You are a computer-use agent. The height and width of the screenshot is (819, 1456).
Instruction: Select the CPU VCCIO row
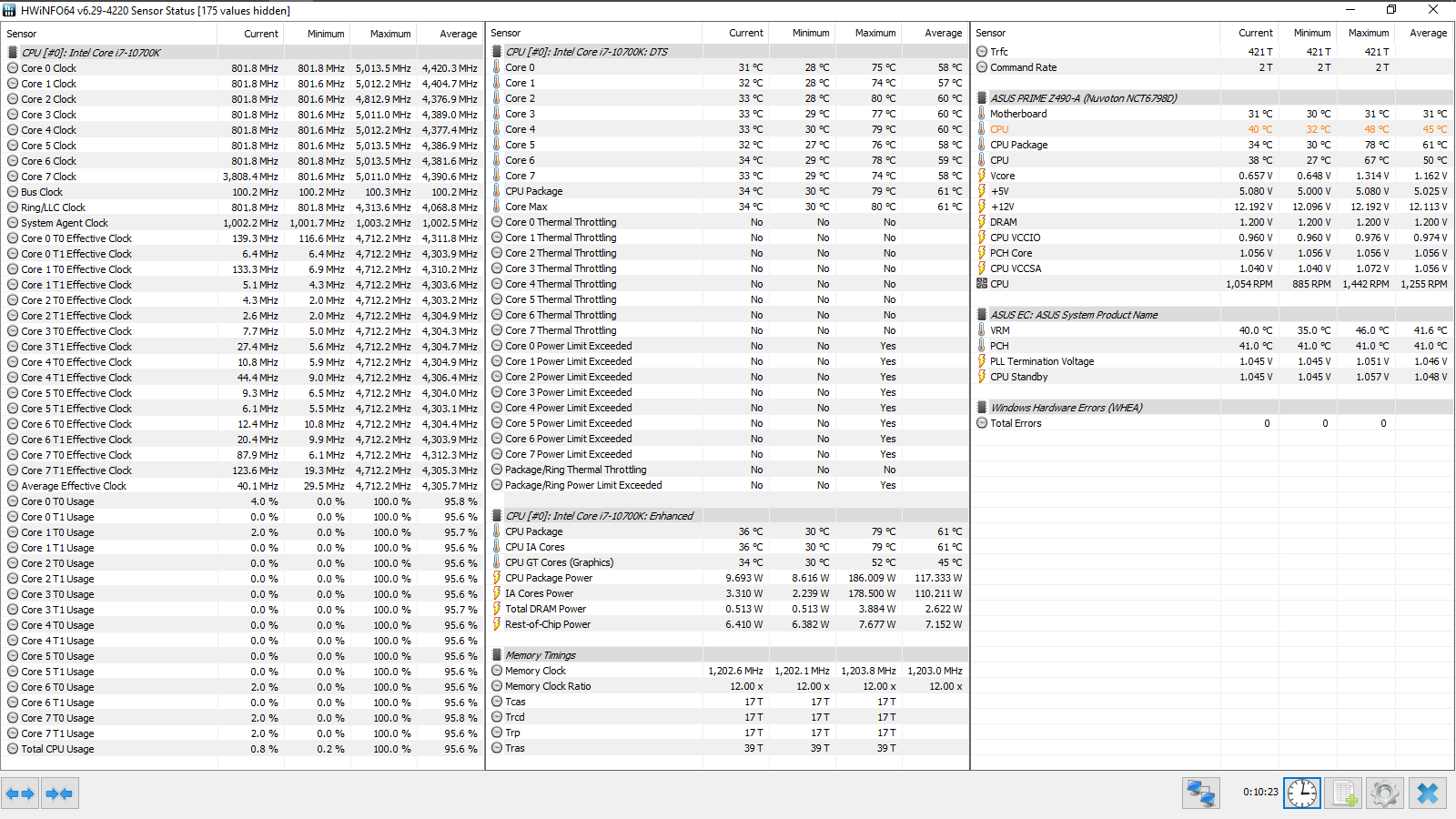point(1212,238)
